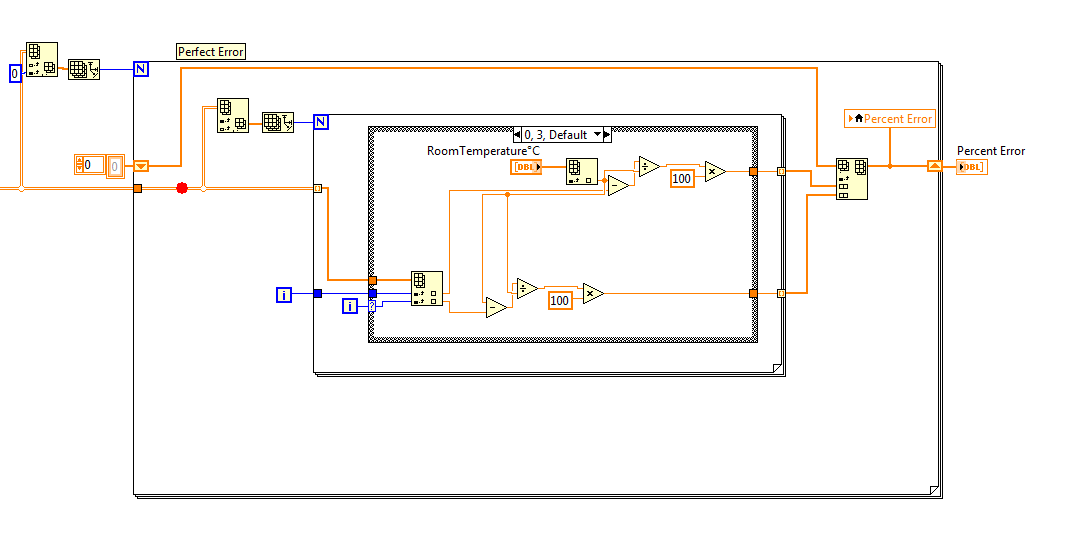Viewport: 1076px width, 544px height.
Task: Select the lower Subtract function node
Action: pyautogui.click(x=496, y=307)
